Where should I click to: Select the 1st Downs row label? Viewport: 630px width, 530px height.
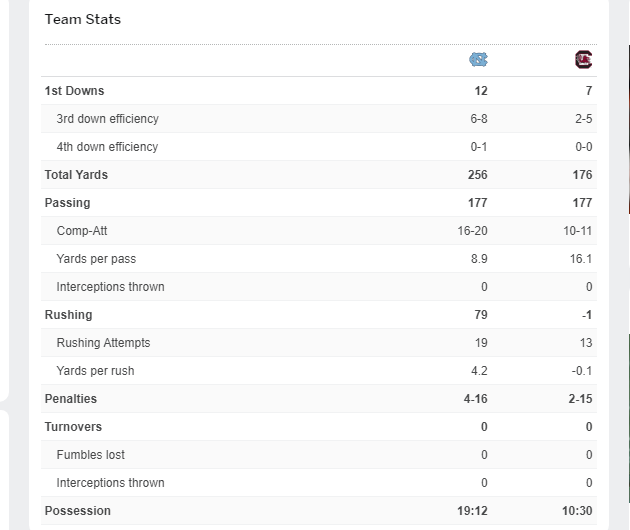tap(74, 91)
